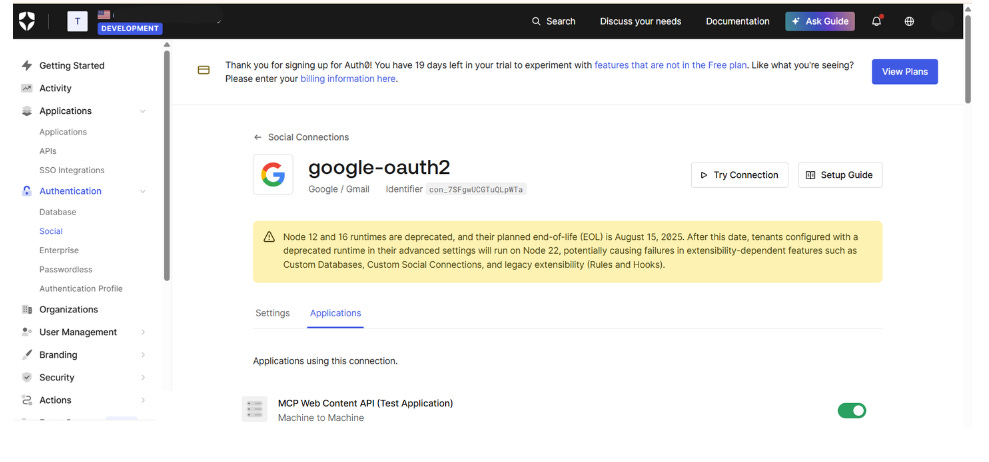
Task: Click the deprecation warning triangle icon
Action: 269,237
